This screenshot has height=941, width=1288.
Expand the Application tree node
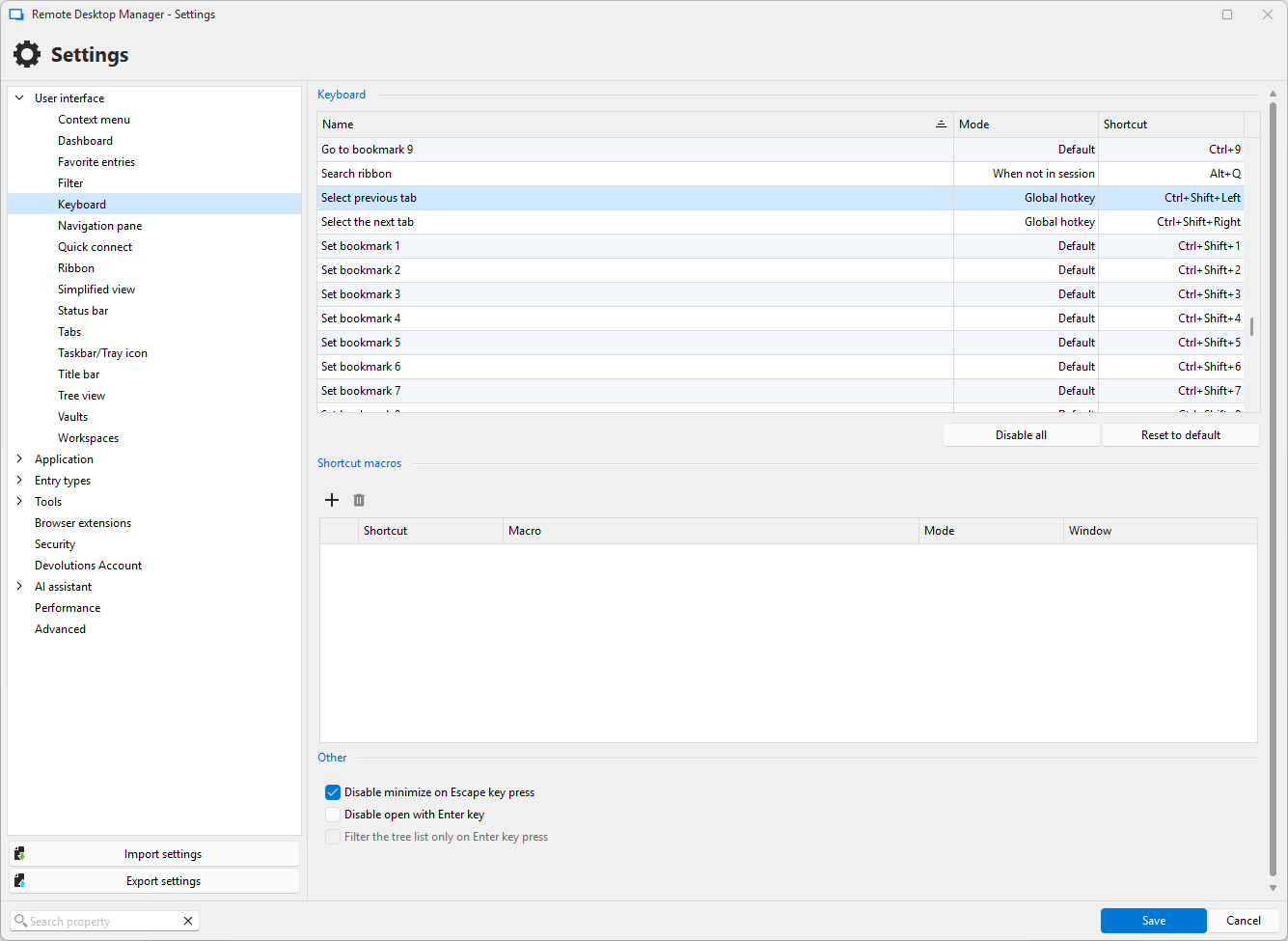click(x=19, y=459)
